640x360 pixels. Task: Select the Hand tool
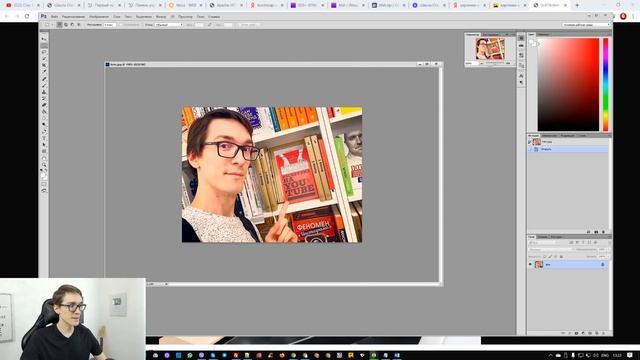click(x=44, y=158)
